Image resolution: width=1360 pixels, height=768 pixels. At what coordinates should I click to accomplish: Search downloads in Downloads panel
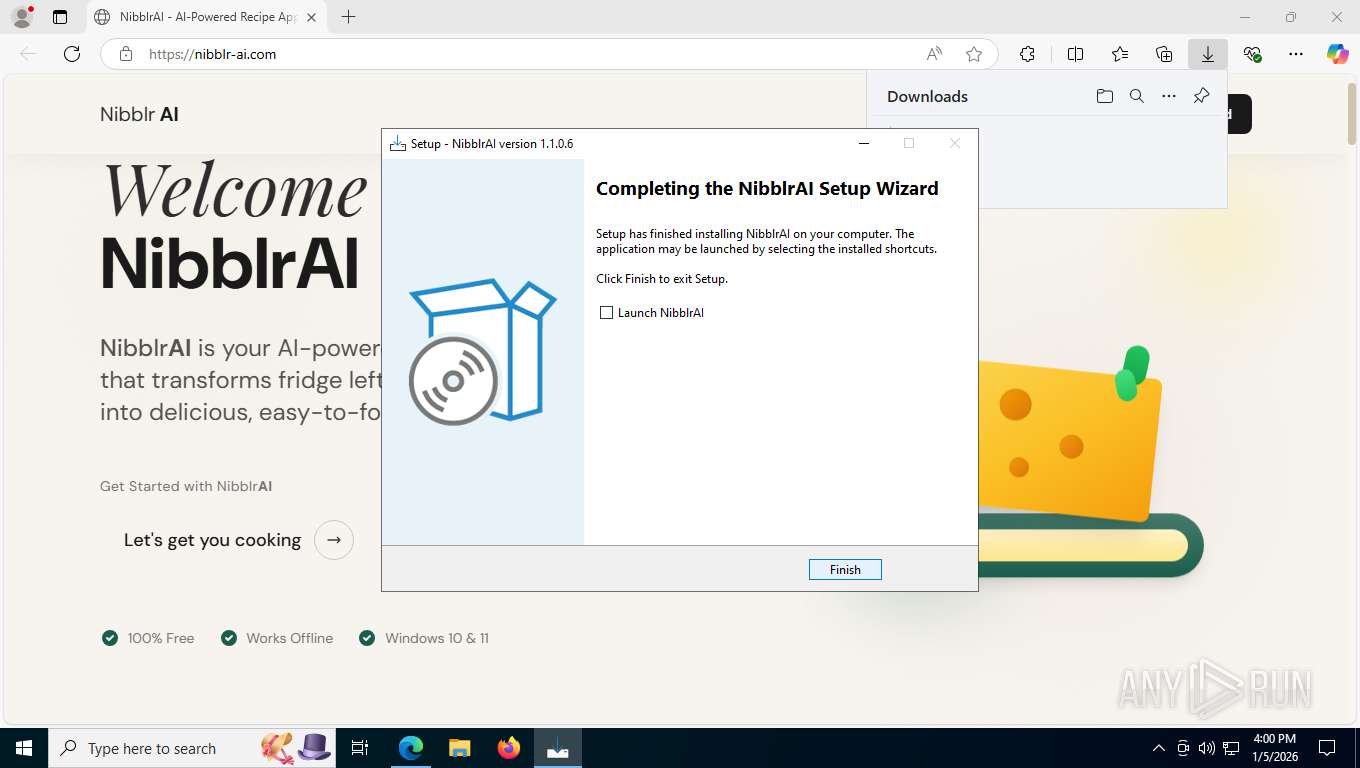pos(1136,96)
